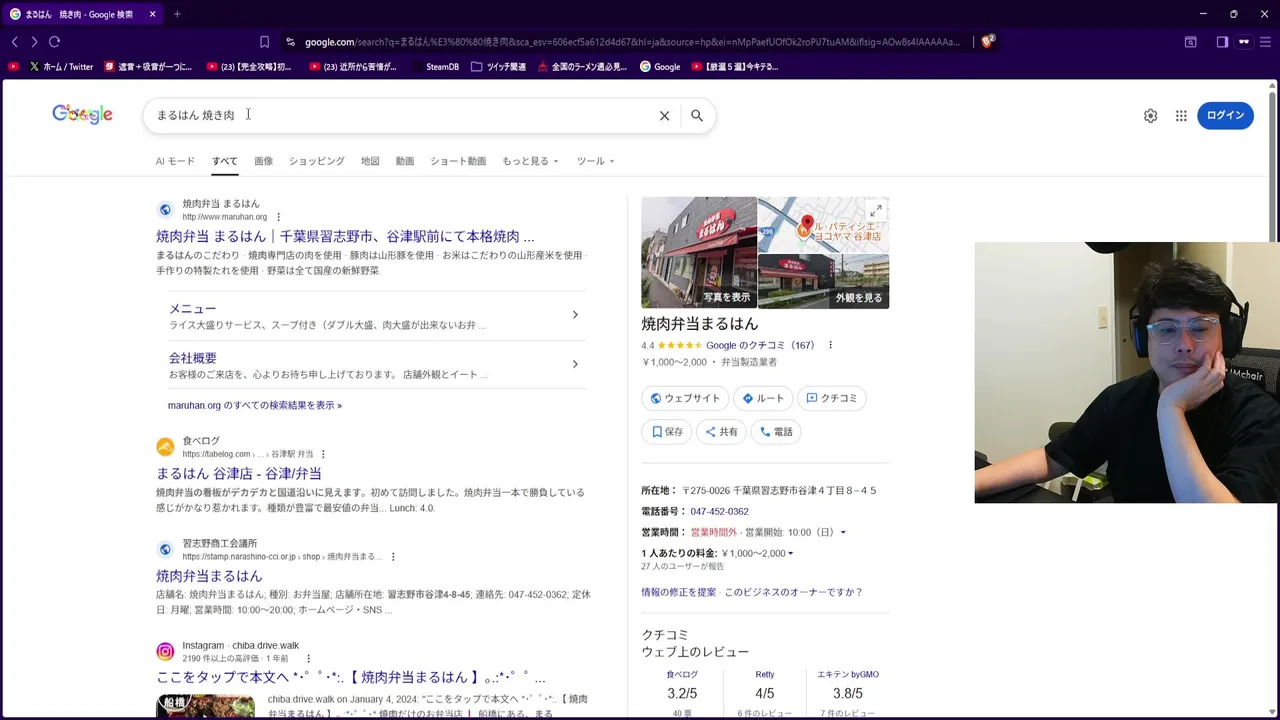This screenshot has width=1280, height=720.
Task: Open the ツール dropdown
Action: coord(595,161)
